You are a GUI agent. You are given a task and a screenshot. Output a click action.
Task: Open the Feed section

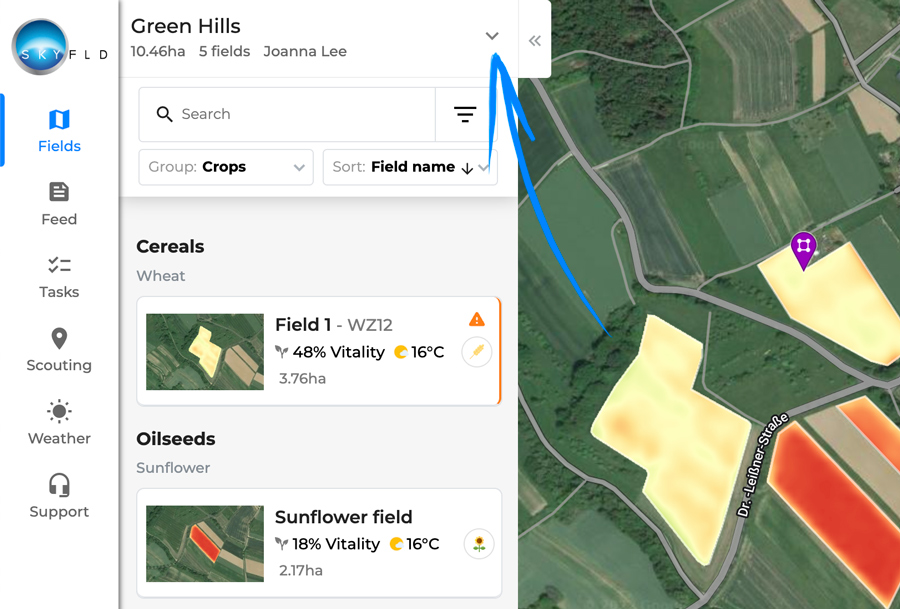tap(59, 204)
